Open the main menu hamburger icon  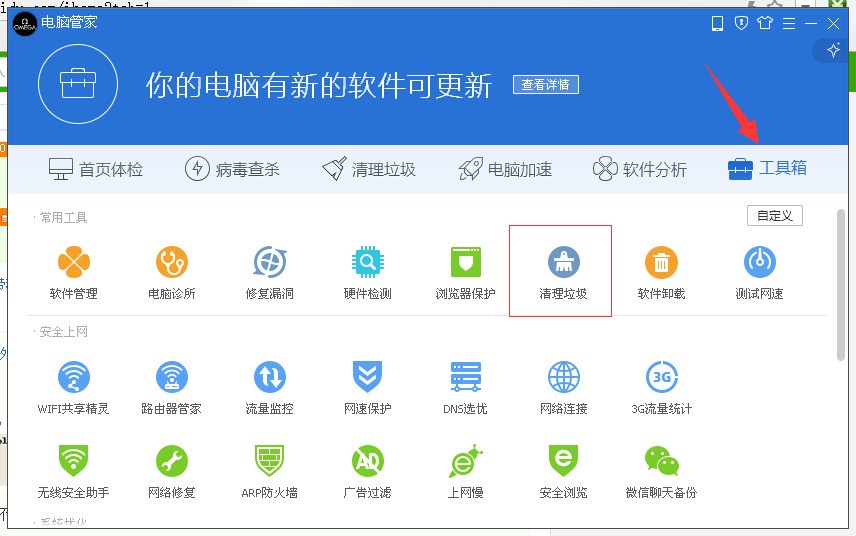tap(789, 23)
